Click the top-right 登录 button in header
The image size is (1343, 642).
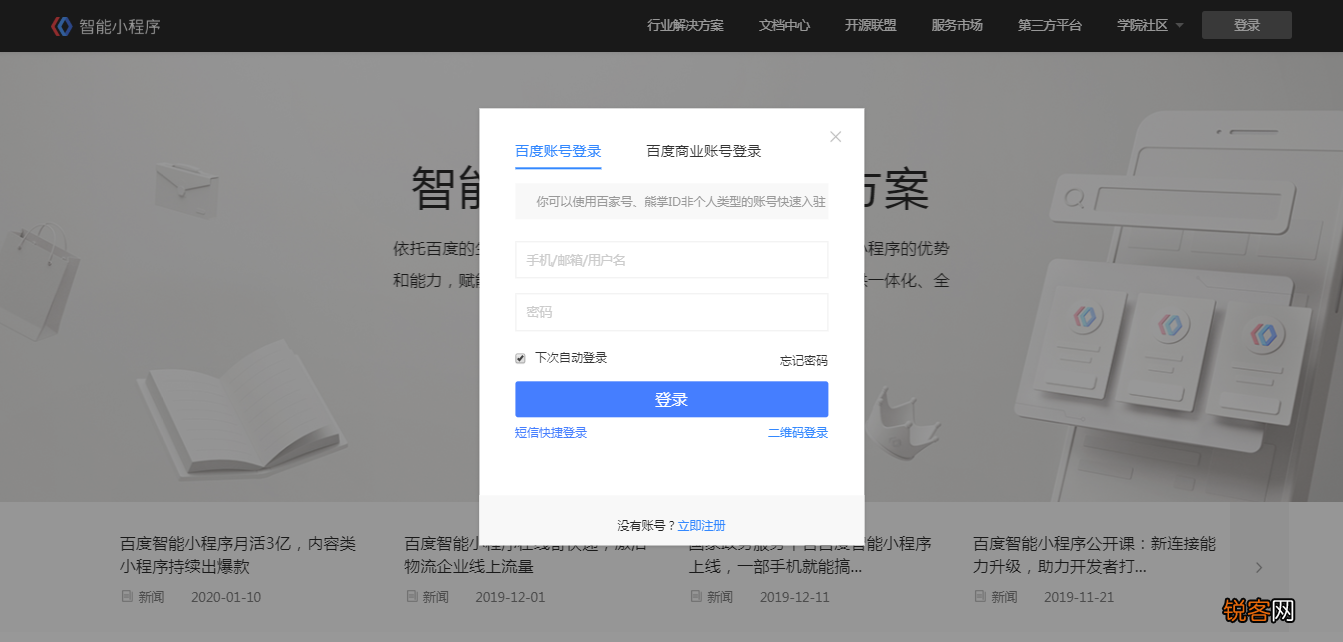pos(1247,25)
